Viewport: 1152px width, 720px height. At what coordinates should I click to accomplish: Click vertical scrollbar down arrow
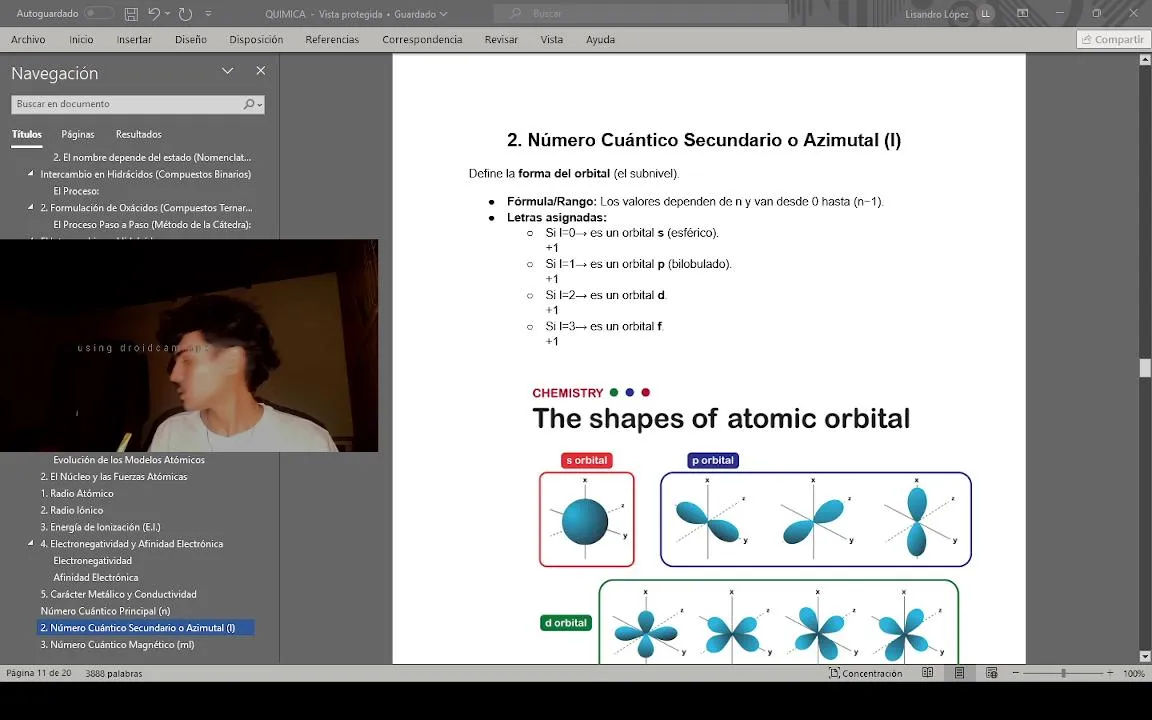(x=1145, y=657)
